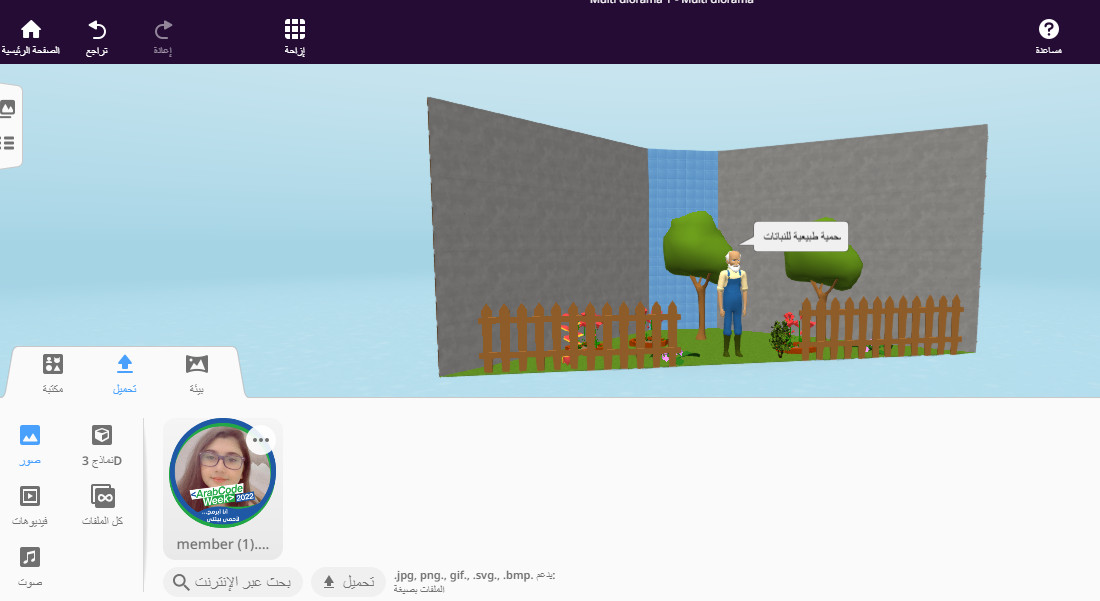This screenshot has height=601, width=1100.
Task: Redo the action (إعادة)
Action: click(x=163, y=36)
